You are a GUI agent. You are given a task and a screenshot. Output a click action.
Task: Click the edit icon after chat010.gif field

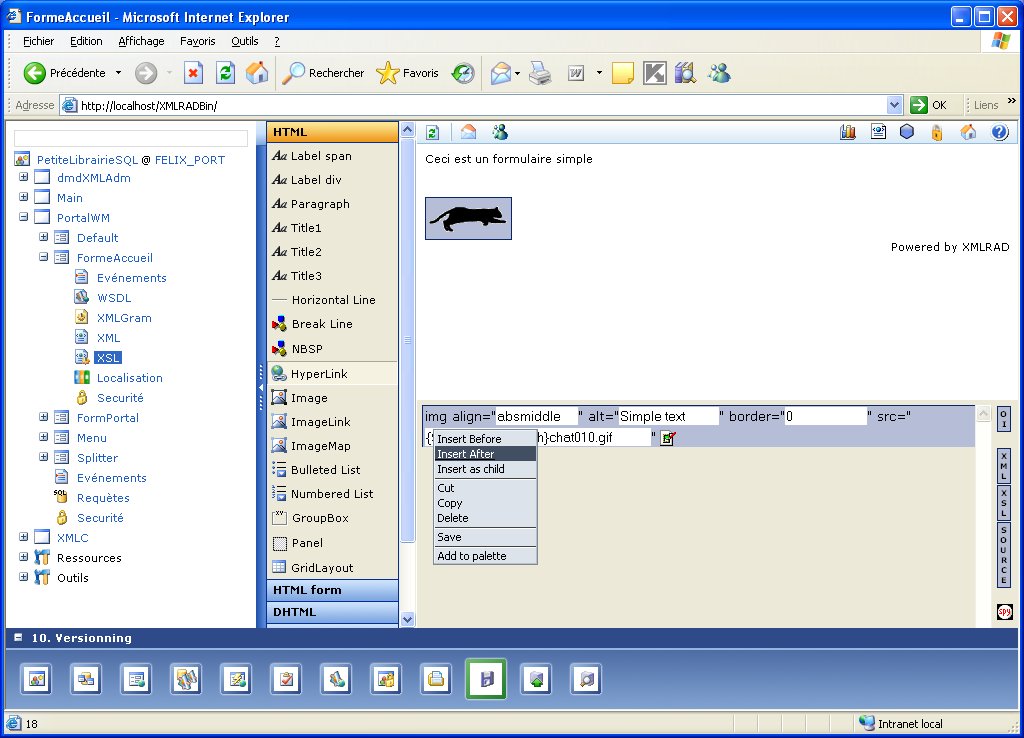668,438
